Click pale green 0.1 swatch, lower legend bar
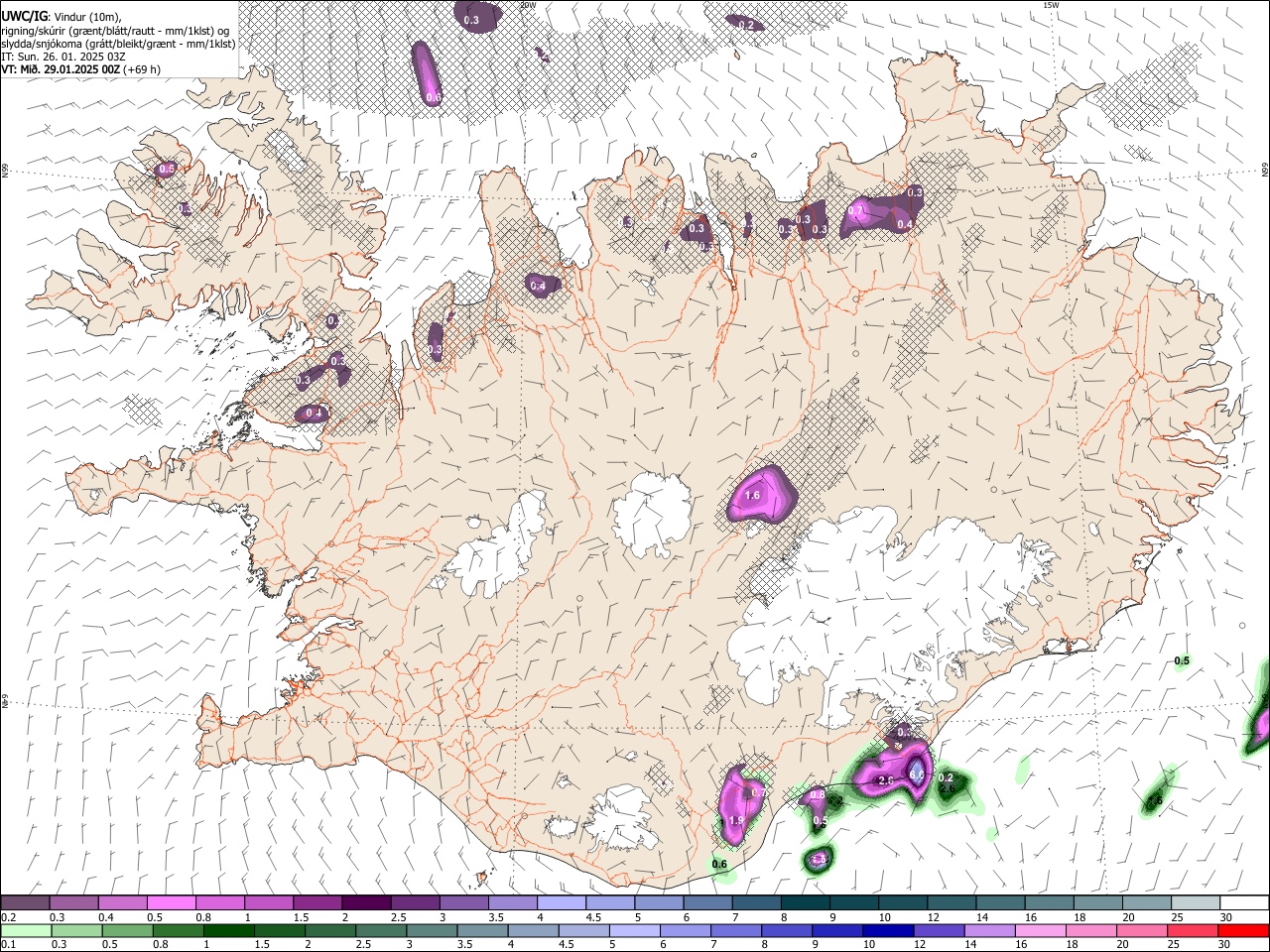This screenshot has width=1270, height=952. tap(26, 930)
